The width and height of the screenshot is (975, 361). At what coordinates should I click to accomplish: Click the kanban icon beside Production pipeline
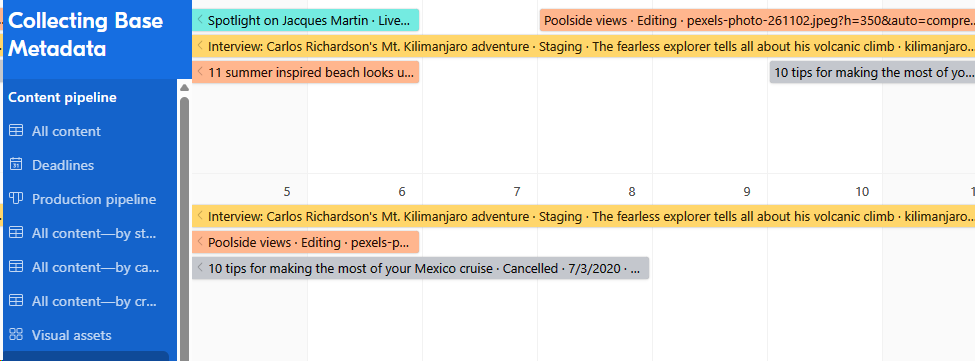pyautogui.click(x=17, y=199)
